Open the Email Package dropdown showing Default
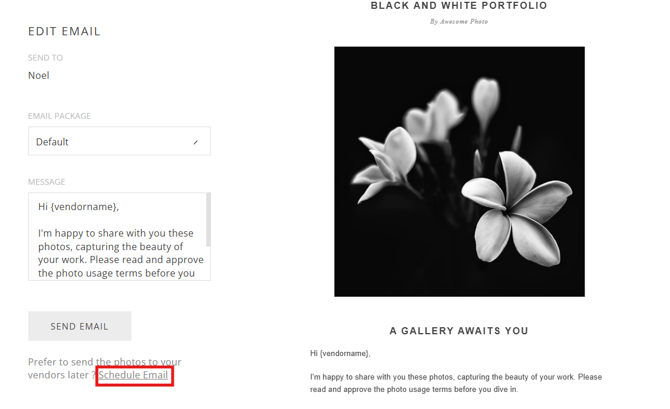The width and height of the screenshot is (670, 409). 118,142
